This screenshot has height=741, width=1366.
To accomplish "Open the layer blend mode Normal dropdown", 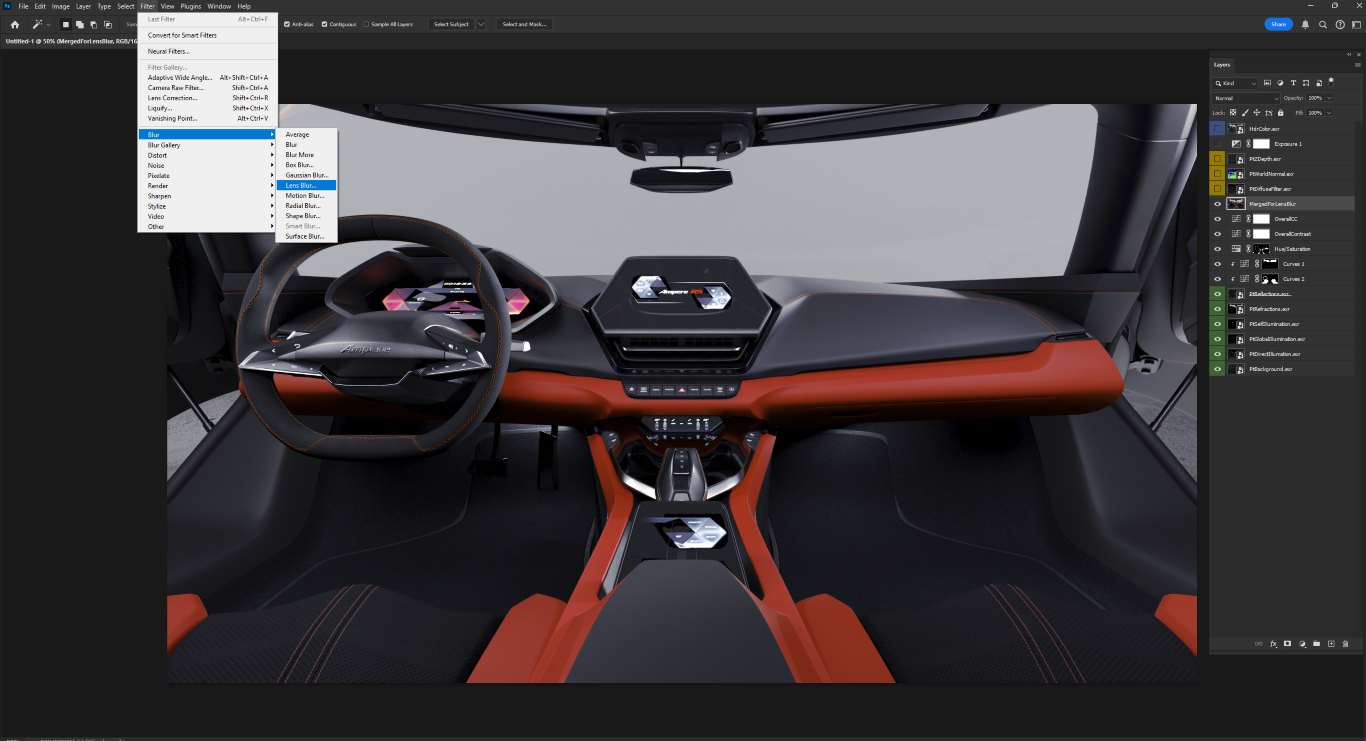I will pyautogui.click(x=1246, y=98).
